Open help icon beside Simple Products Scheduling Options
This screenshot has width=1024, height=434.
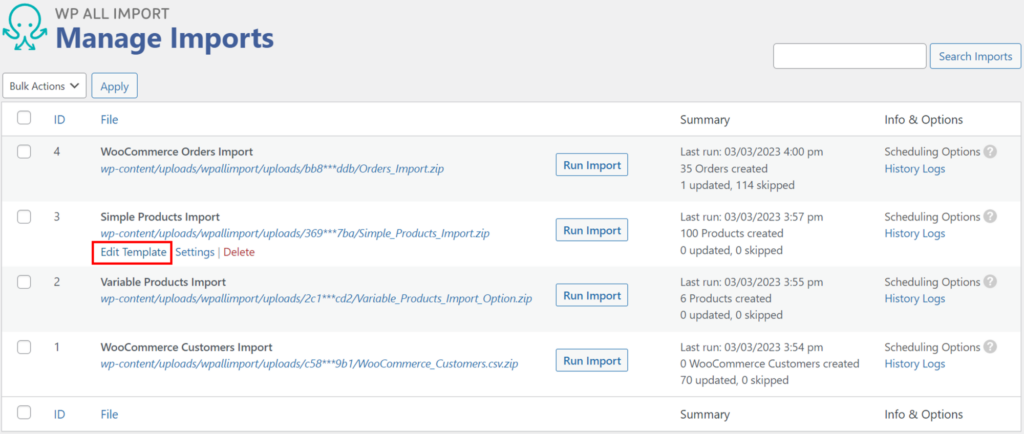coord(990,217)
